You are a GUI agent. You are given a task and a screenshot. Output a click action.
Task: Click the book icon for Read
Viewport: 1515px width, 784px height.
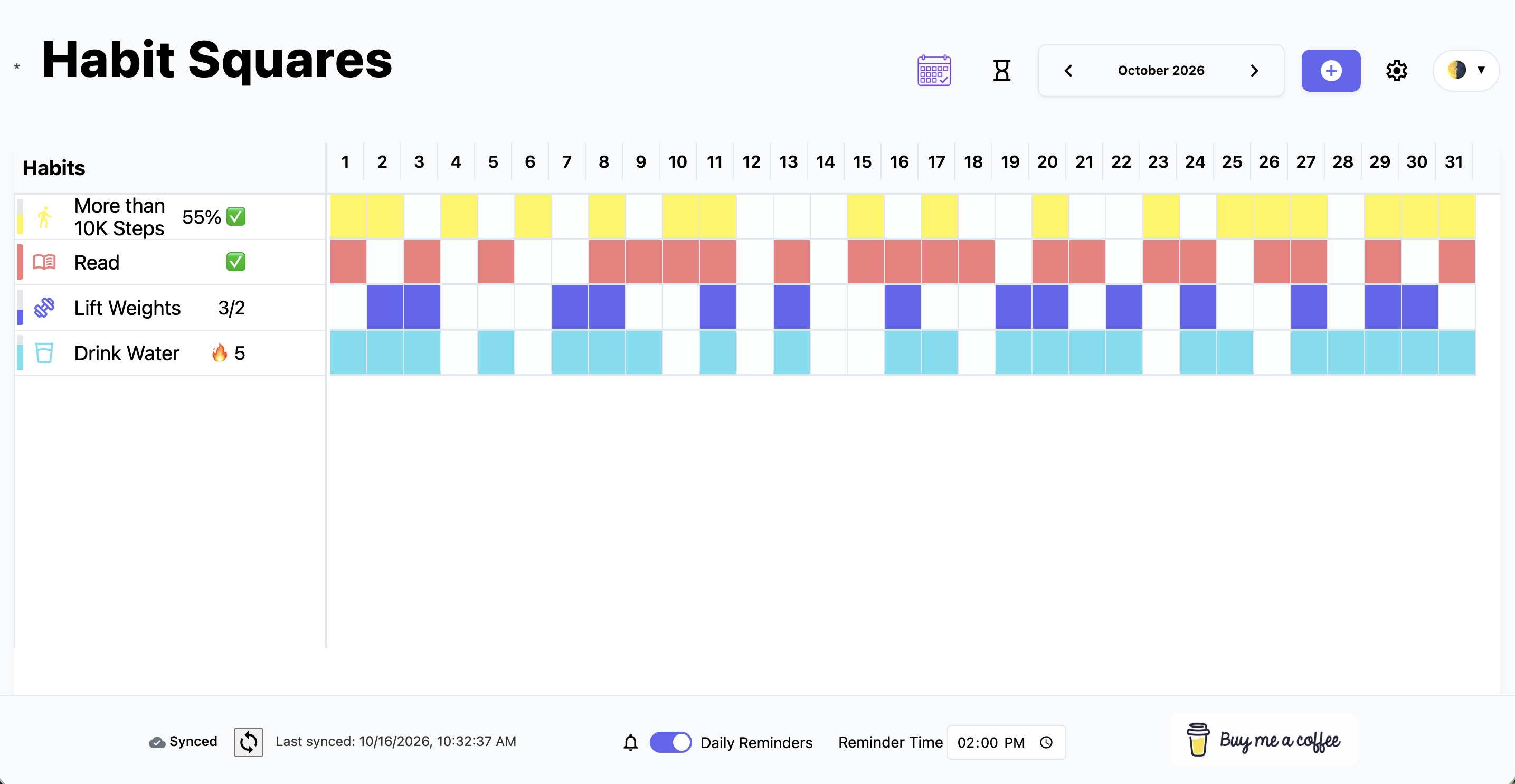44,262
